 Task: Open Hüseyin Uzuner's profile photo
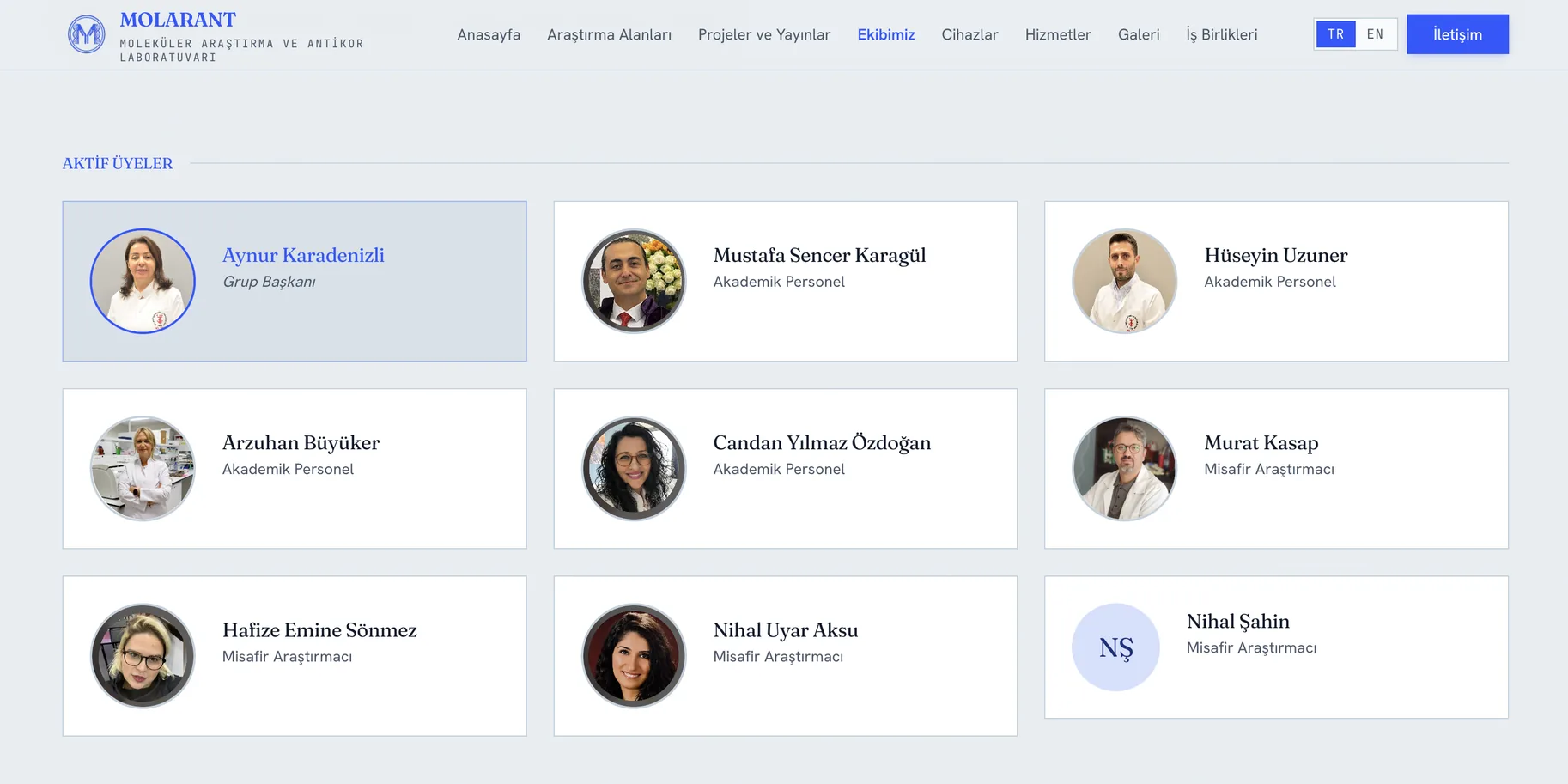[x=1124, y=281]
